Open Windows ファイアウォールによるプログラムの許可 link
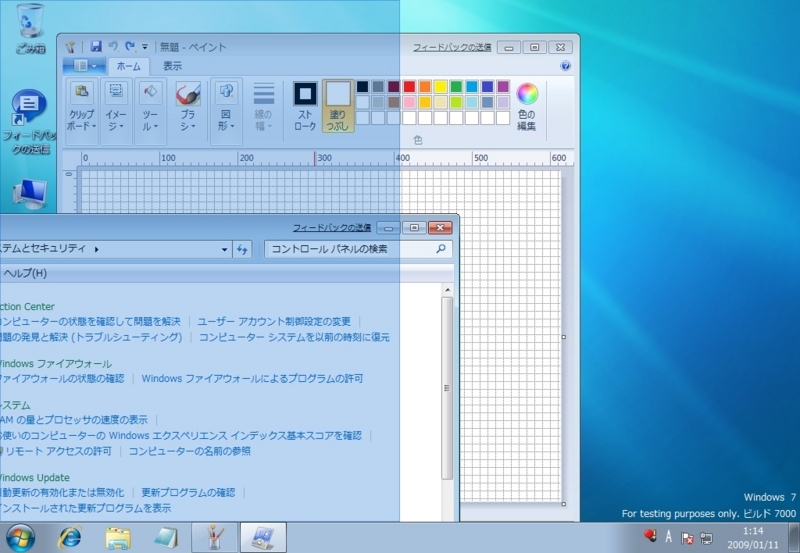The image size is (800, 553). click(252, 379)
